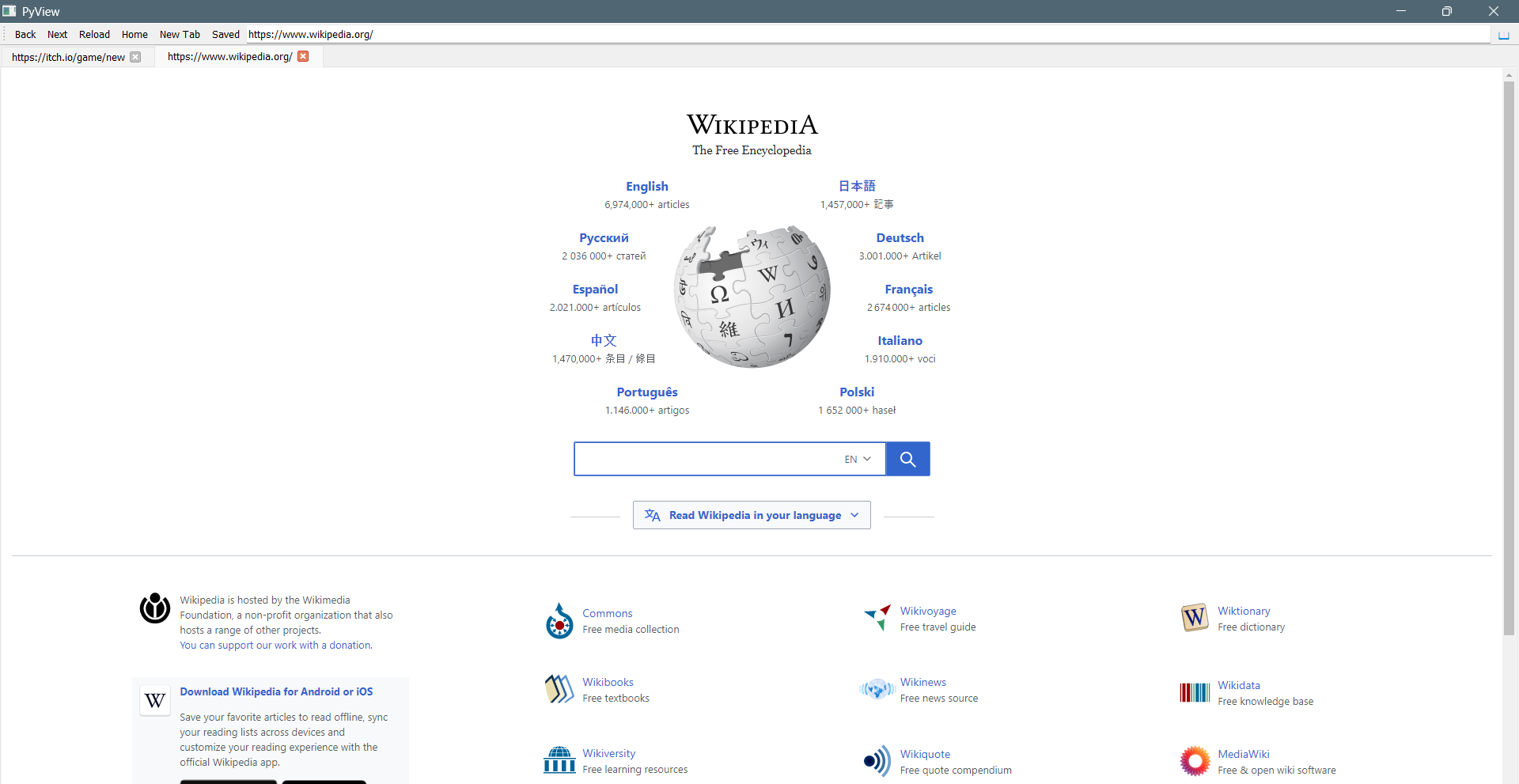Open the MediaWiki sunflower icon
The image size is (1519, 784).
coord(1195,761)
